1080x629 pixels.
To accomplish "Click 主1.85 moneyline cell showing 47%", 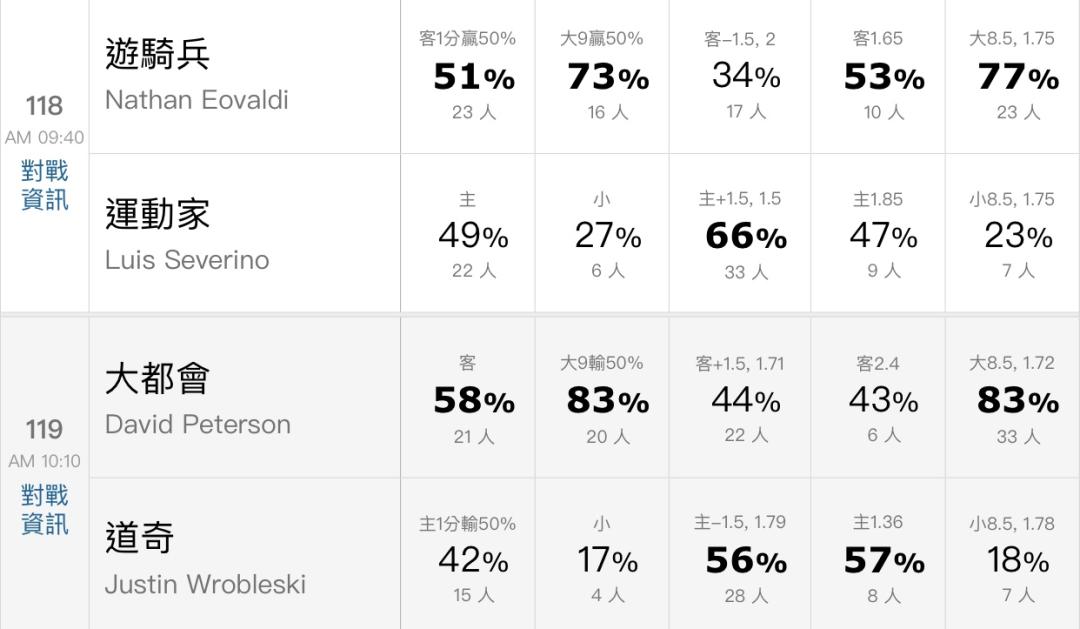I will point(878,236).
